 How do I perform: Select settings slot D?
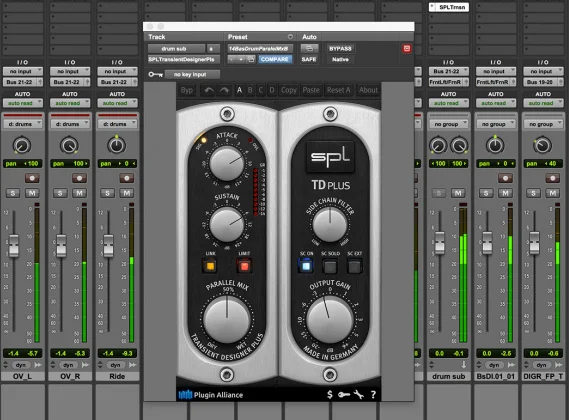pyautogui.click(x=271, y=90)
